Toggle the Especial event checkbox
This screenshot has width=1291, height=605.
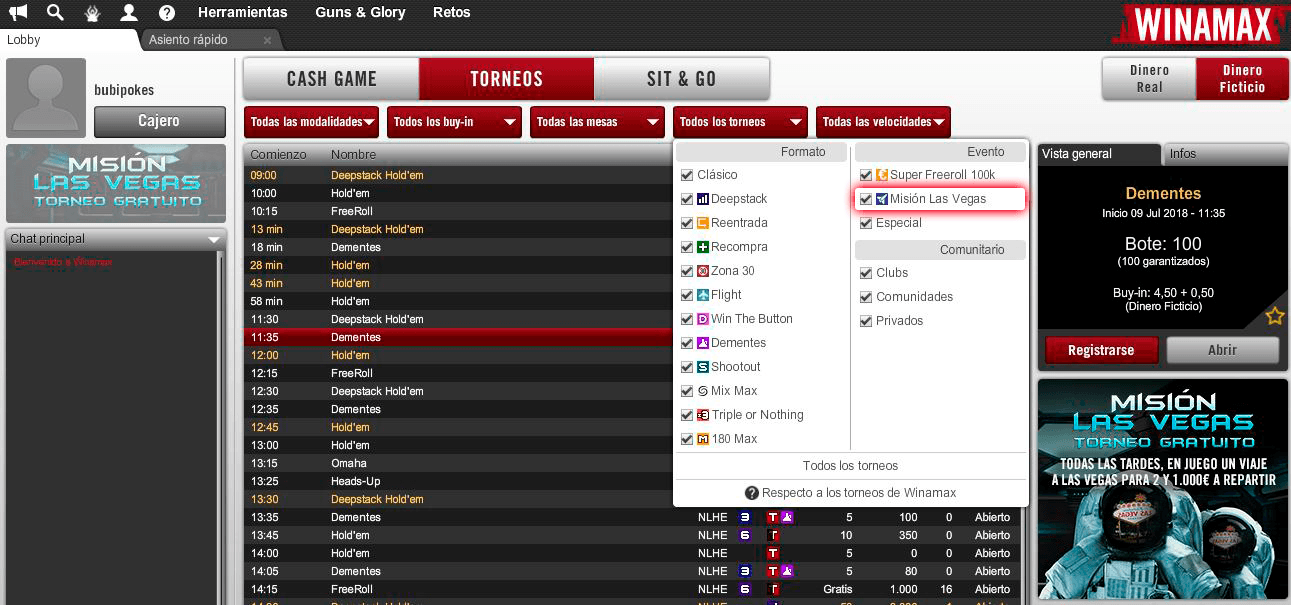tap(866, 223)
